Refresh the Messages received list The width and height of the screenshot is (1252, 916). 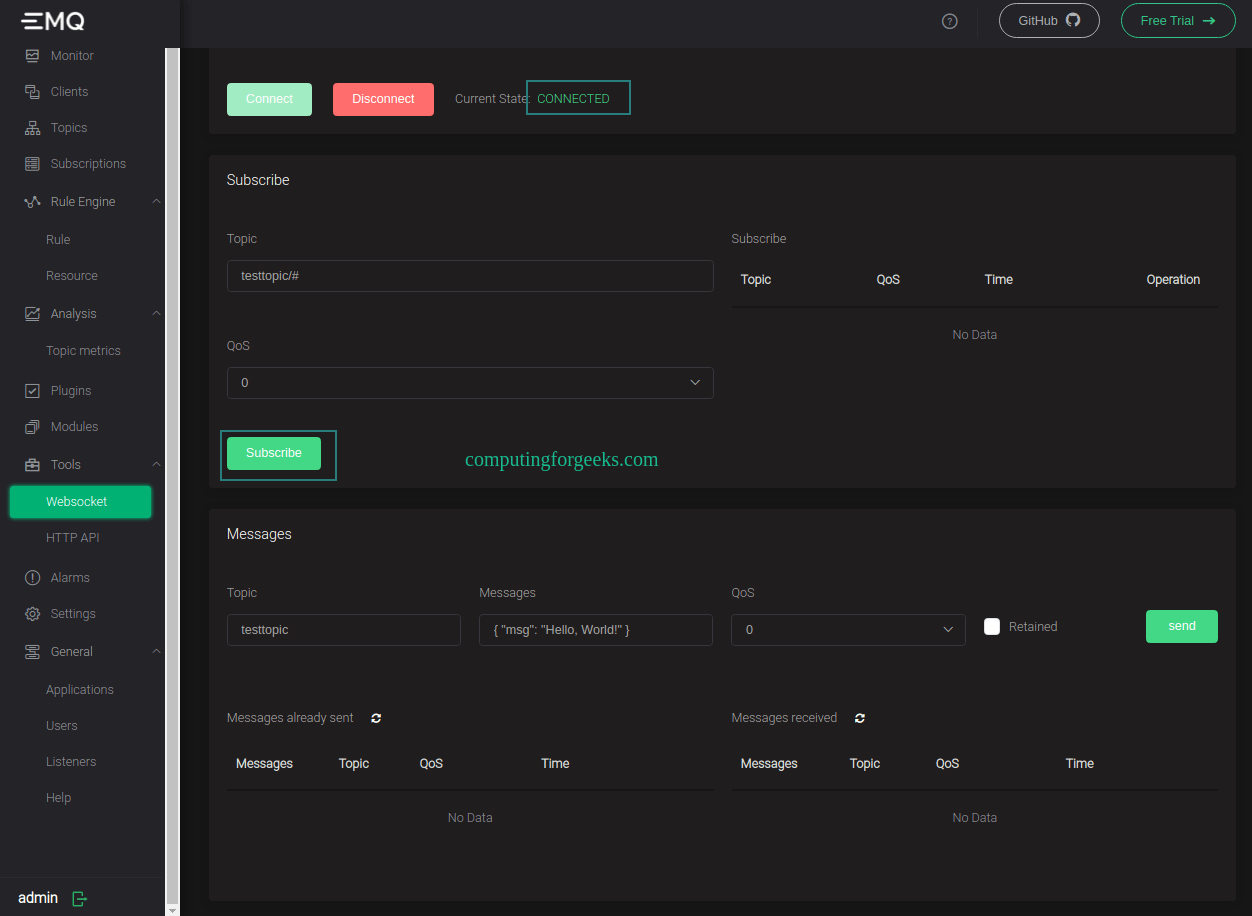point(860,718)
